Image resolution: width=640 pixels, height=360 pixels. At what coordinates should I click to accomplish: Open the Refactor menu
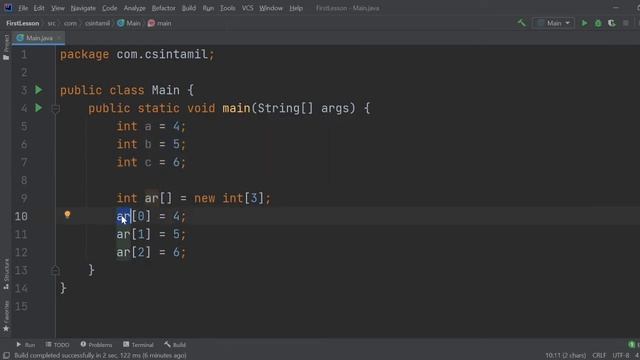[163, 8]
